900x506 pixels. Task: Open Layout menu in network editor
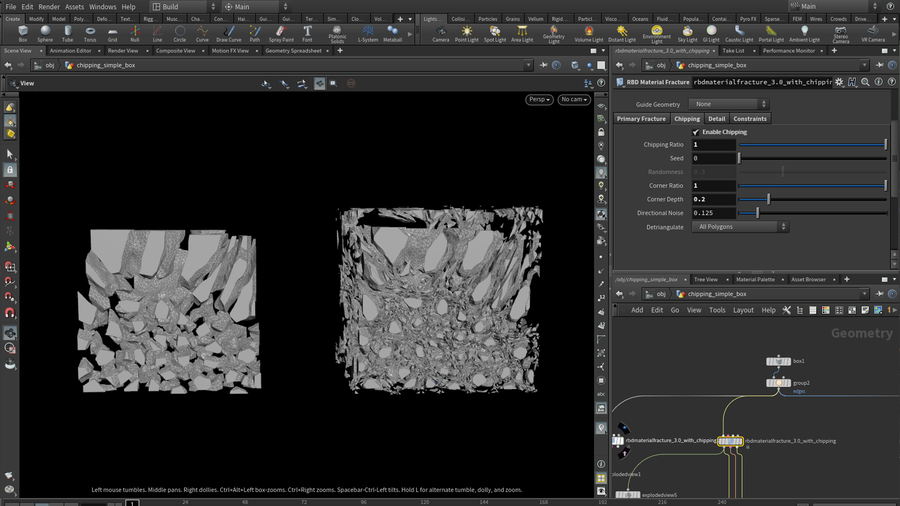(743, 310)
